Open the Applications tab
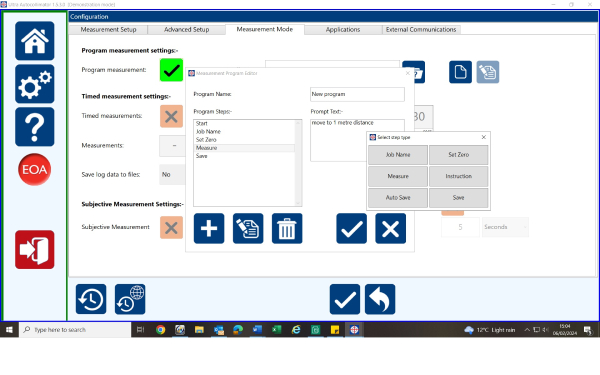This screenshot has width=600, height=375. (343, 29)
